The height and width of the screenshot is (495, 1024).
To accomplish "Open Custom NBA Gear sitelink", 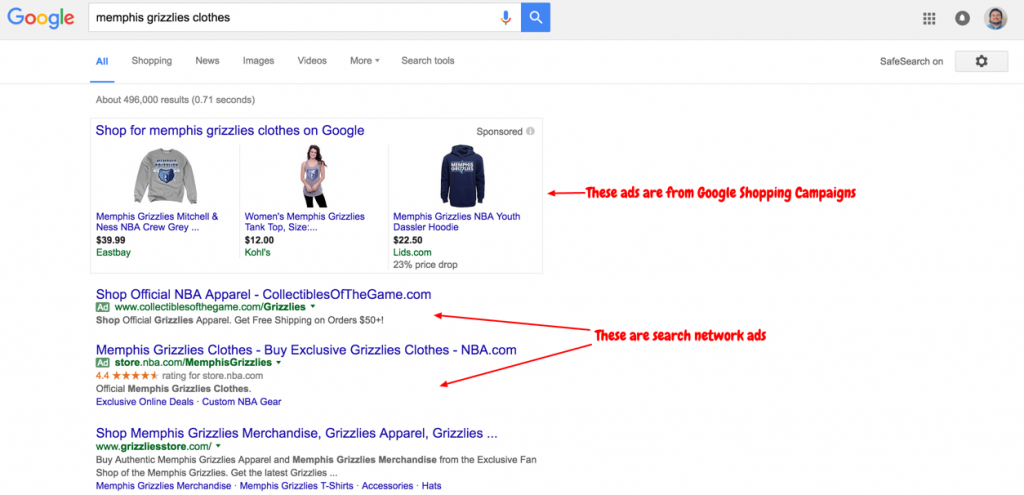I will 242,402.
